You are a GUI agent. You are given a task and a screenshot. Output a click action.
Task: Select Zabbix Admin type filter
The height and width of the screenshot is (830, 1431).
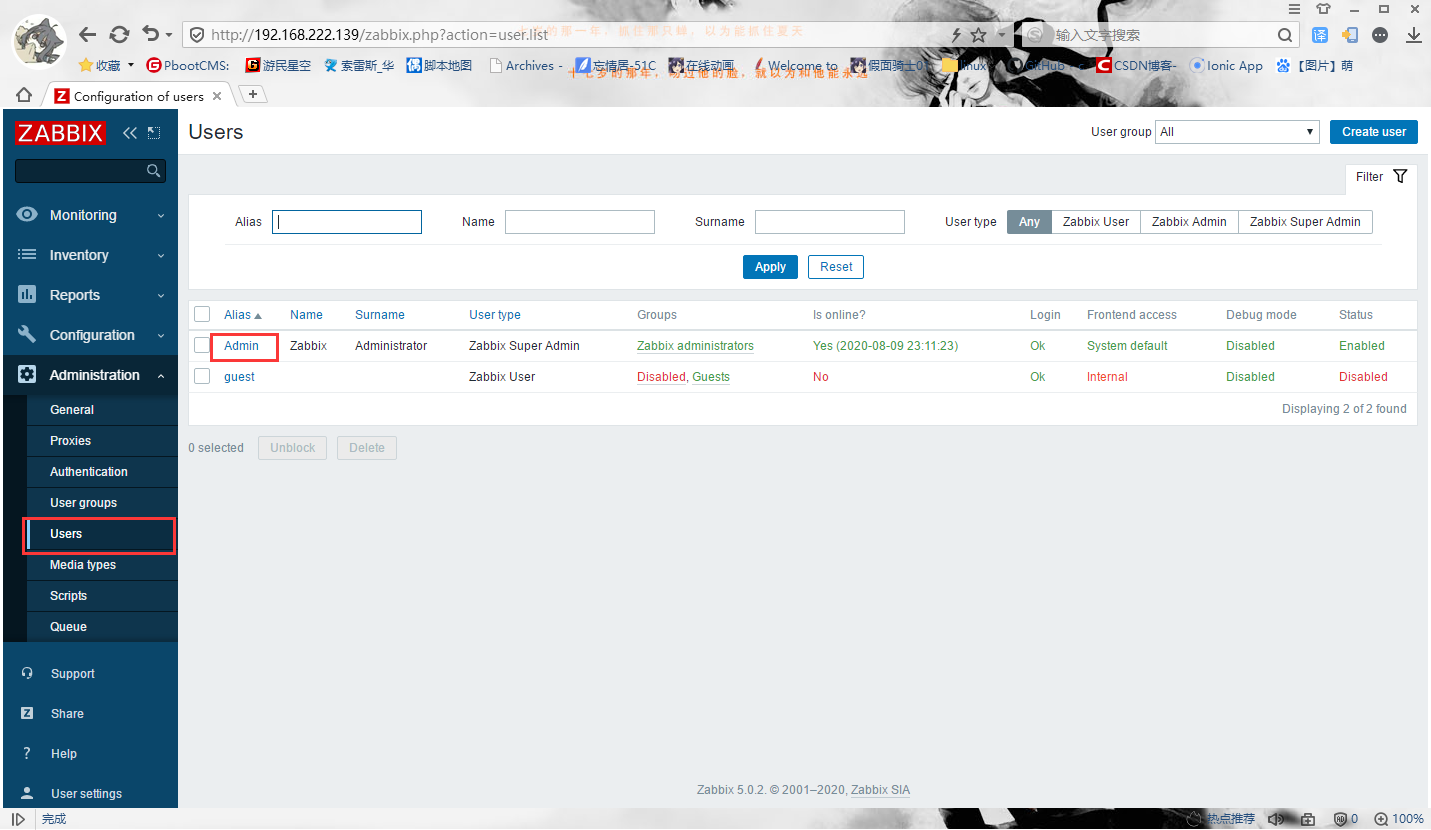(1189, 222)
